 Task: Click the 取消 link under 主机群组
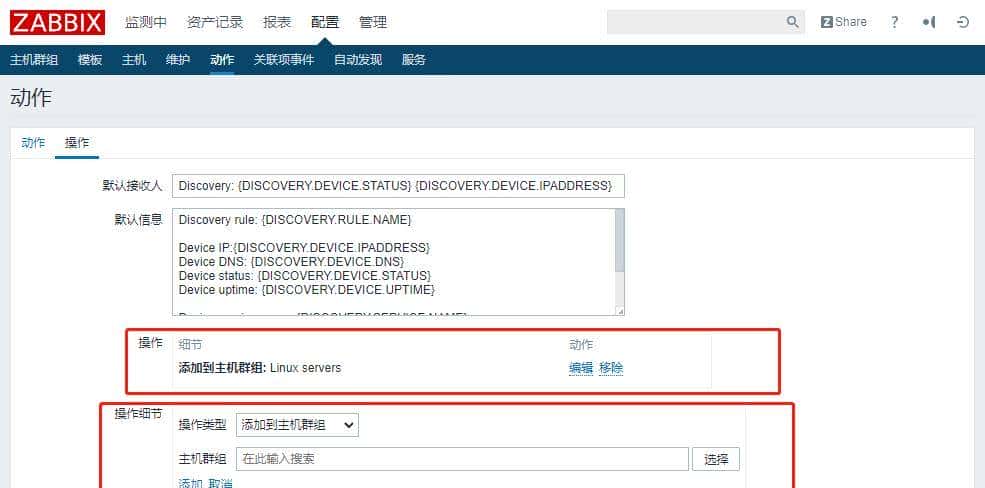click(220, 484)
